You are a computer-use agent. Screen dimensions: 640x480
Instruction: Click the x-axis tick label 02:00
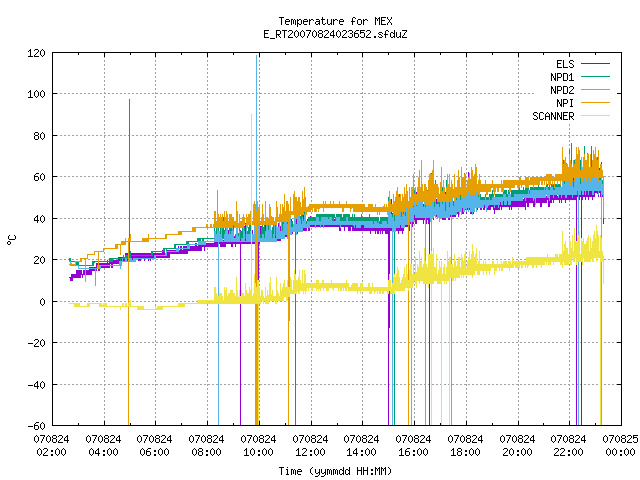[x=51, y=452]
